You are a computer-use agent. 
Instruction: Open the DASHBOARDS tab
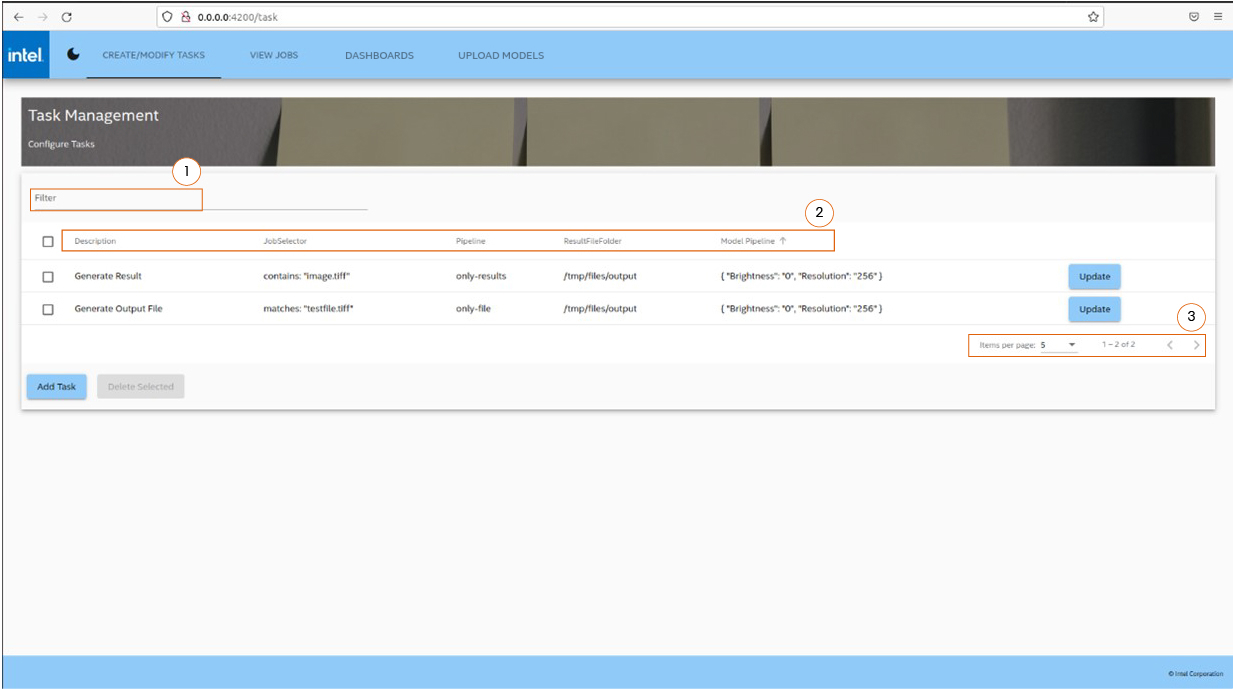379,55
